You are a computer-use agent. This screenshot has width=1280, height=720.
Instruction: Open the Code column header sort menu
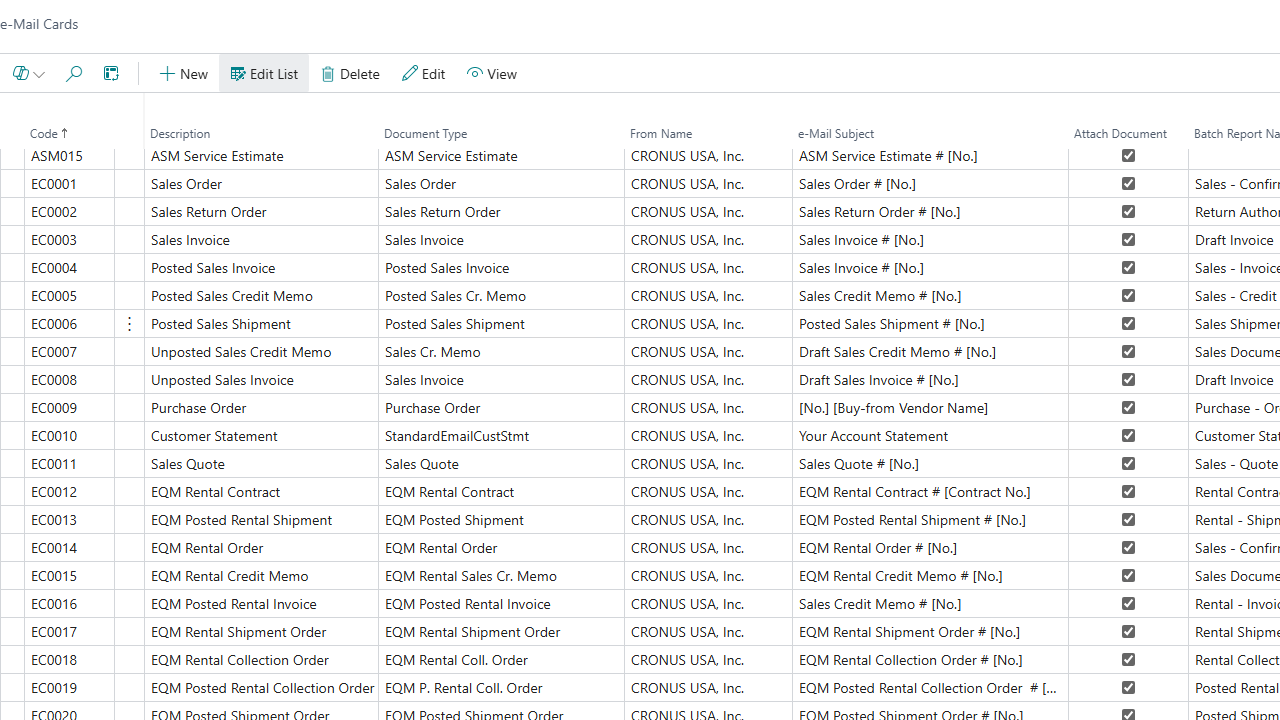pyautogui.click(x=49, y=134)
